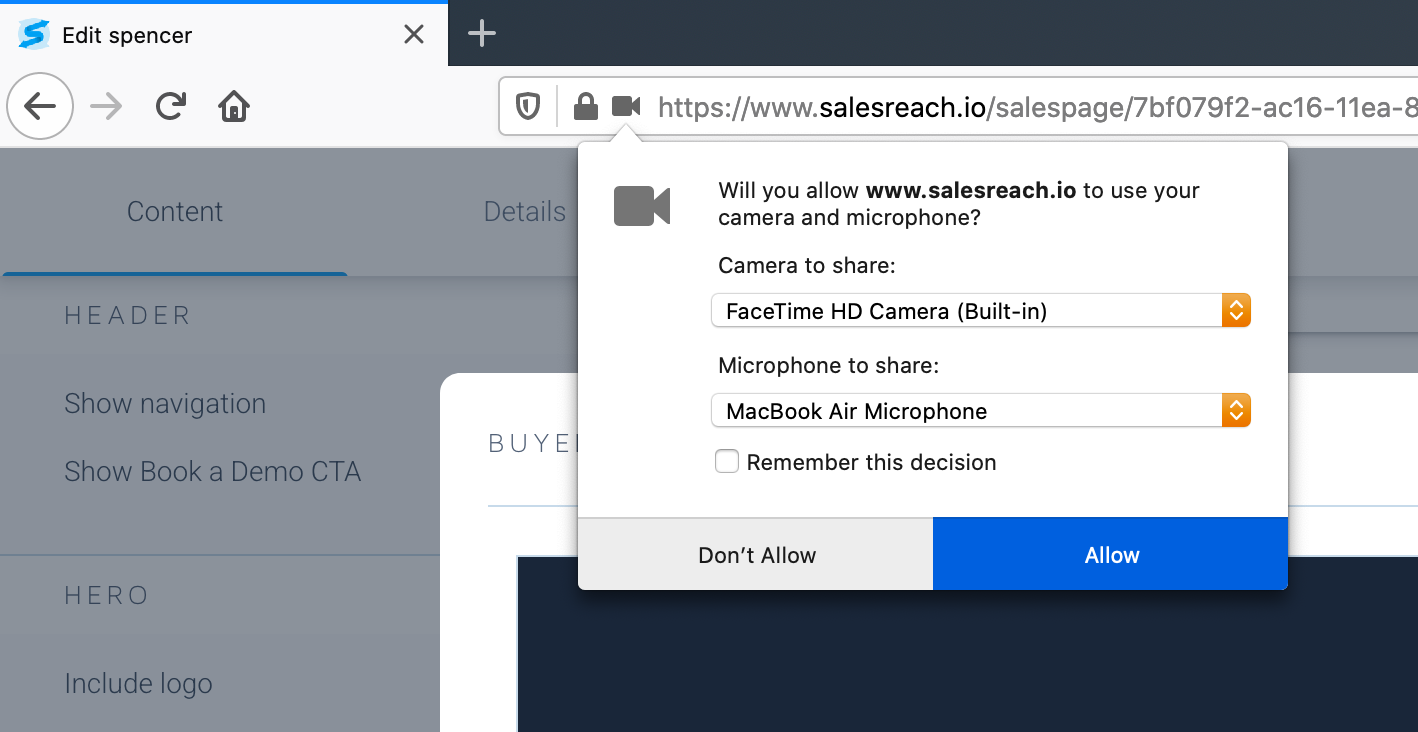Open the tracking protection shield icon
This screenshot has height=732, width=1418.
[x=529, y=107]
